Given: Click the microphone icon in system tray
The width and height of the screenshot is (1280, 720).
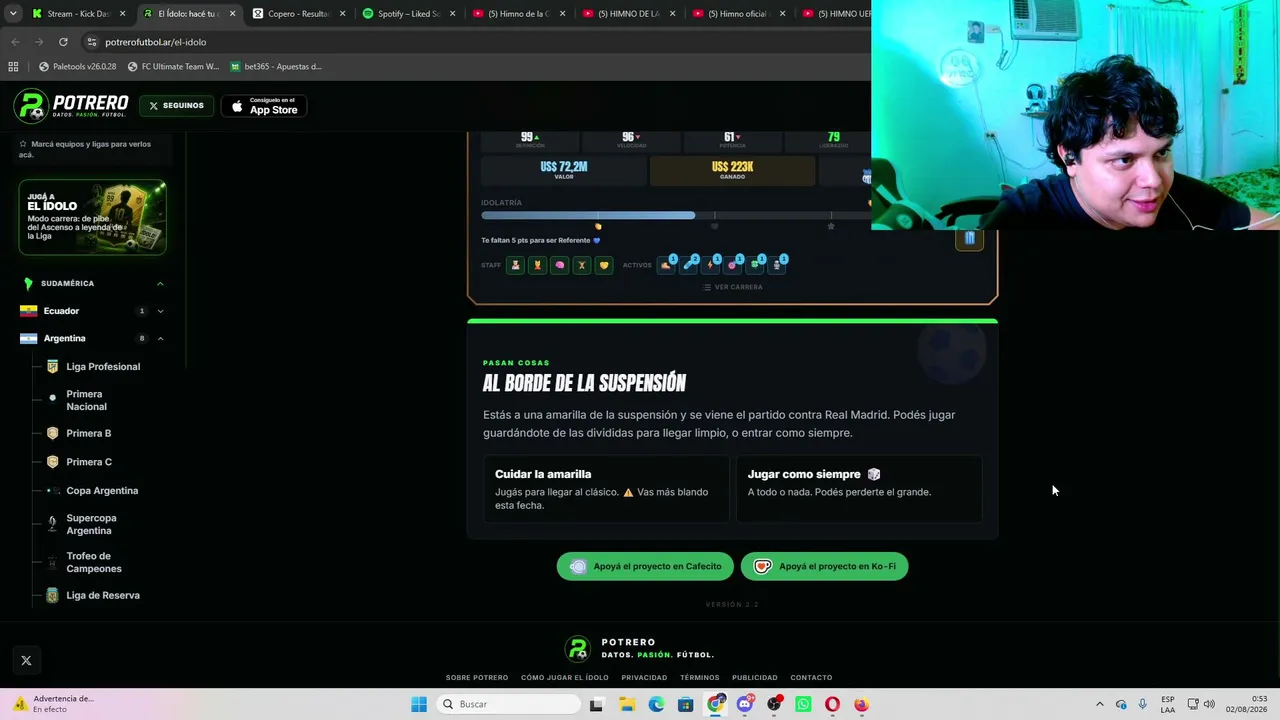Looking at the screenshot, I should pos(1142,704).
